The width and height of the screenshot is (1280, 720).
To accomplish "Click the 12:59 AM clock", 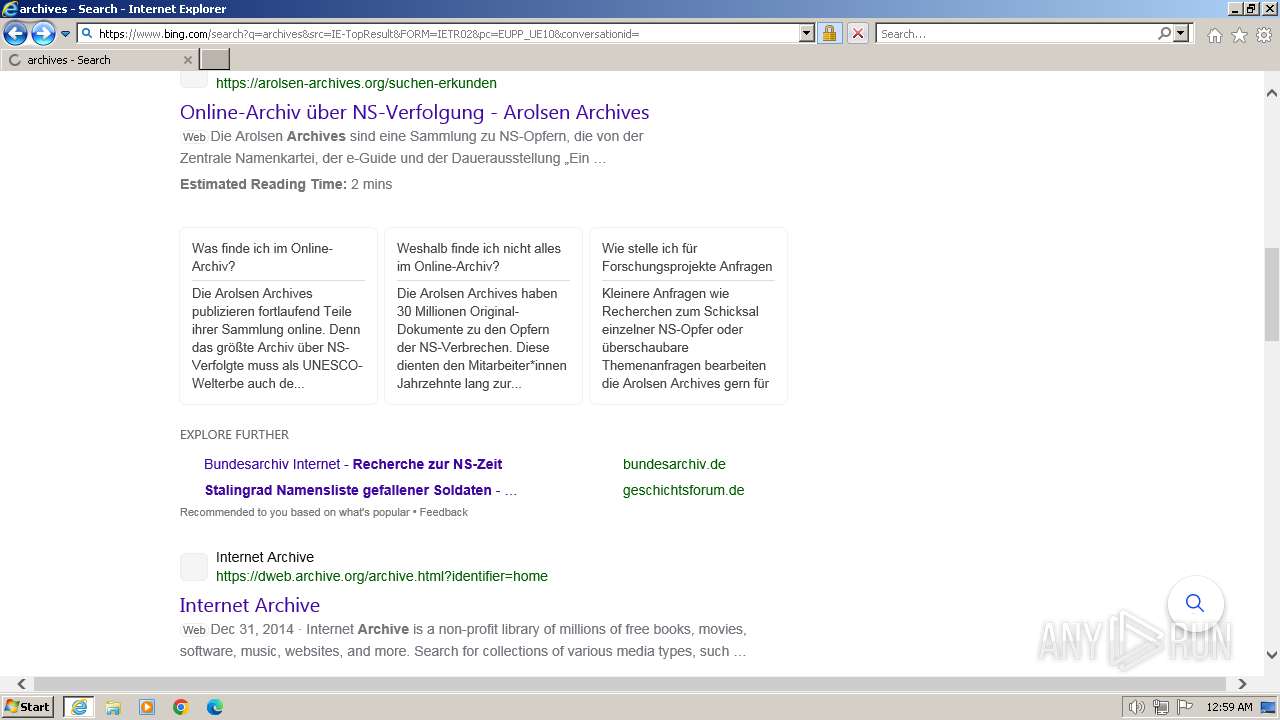I will (x=1229, y=707).
